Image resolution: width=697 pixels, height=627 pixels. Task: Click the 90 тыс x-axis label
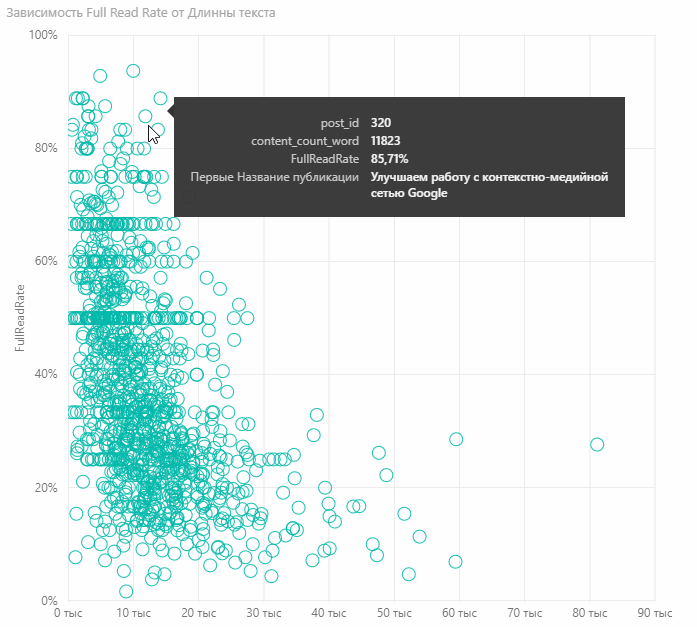655,613
